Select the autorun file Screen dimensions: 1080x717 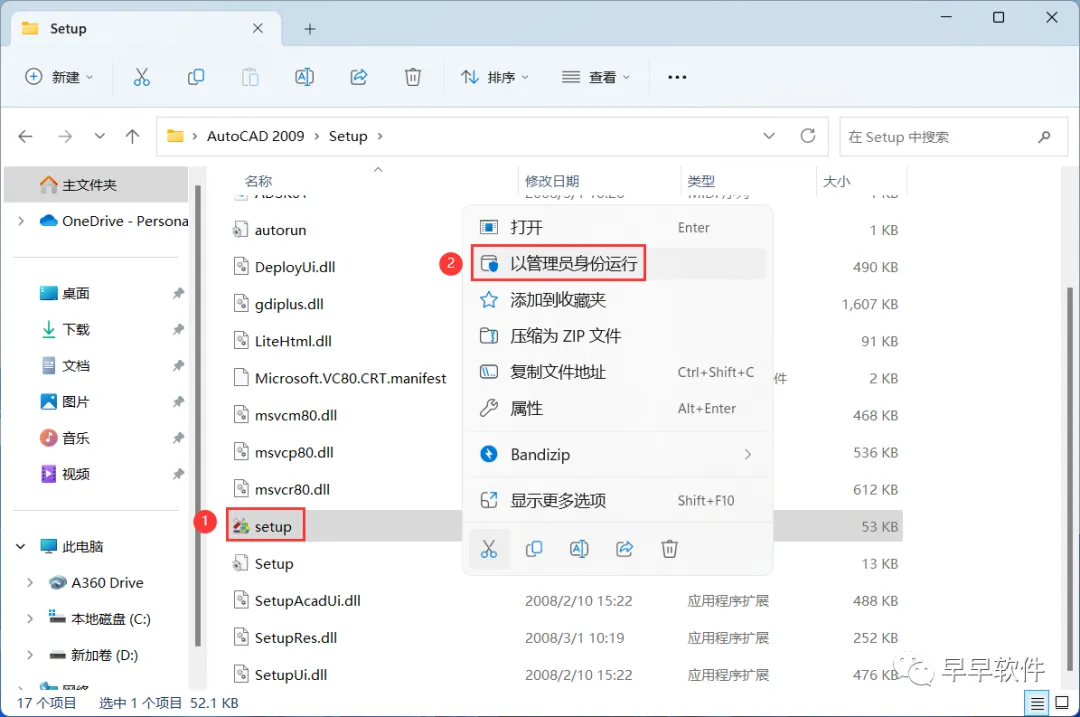280,230
